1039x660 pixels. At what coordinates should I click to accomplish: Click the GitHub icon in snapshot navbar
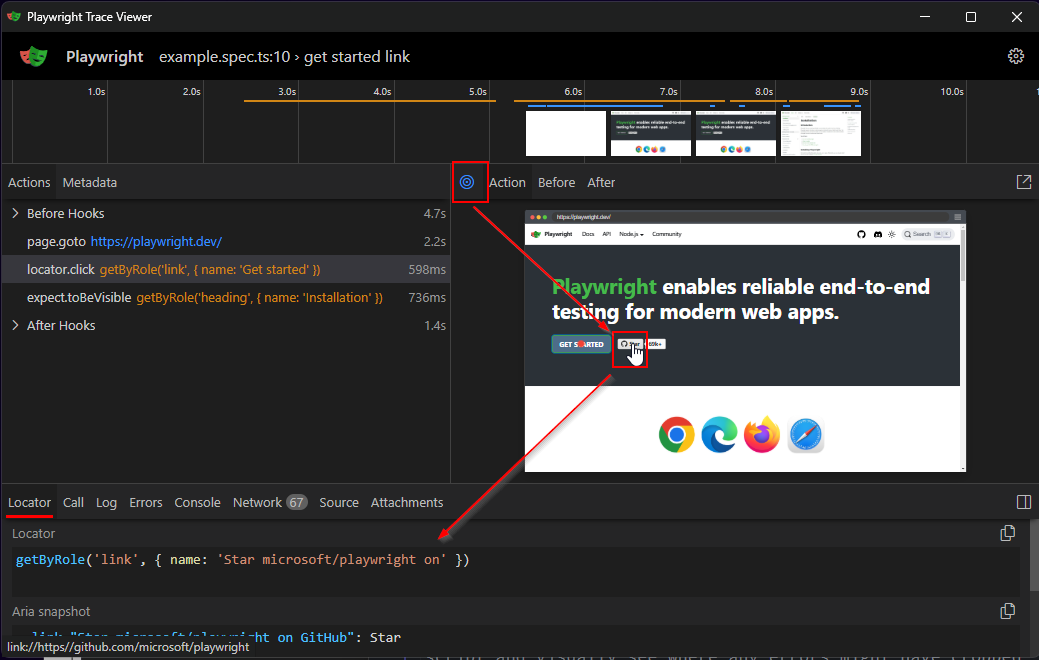pyautogui.click(x=861, y=234)
